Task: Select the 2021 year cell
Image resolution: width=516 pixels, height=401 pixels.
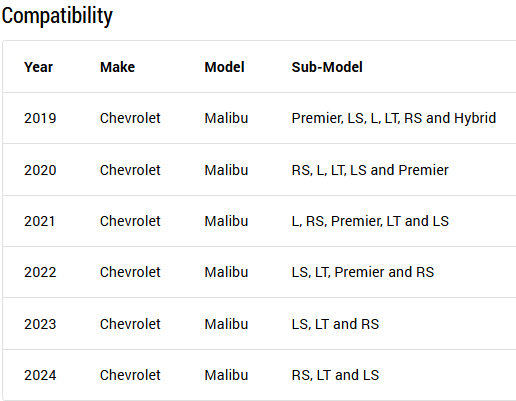Action: 39,221
